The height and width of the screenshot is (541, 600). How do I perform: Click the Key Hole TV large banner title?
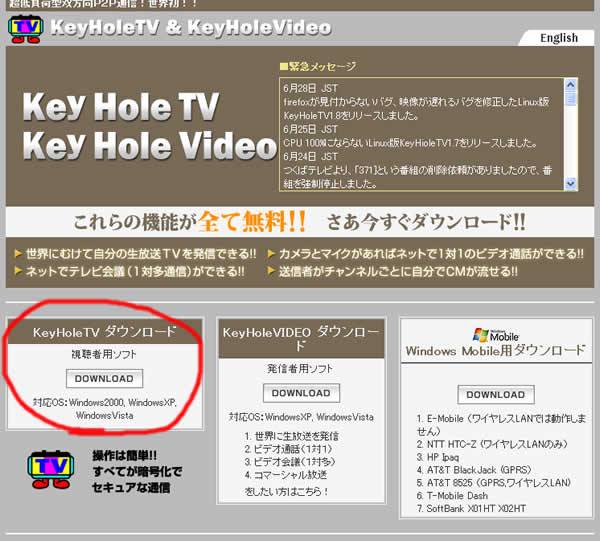click(x=121, y=106)
